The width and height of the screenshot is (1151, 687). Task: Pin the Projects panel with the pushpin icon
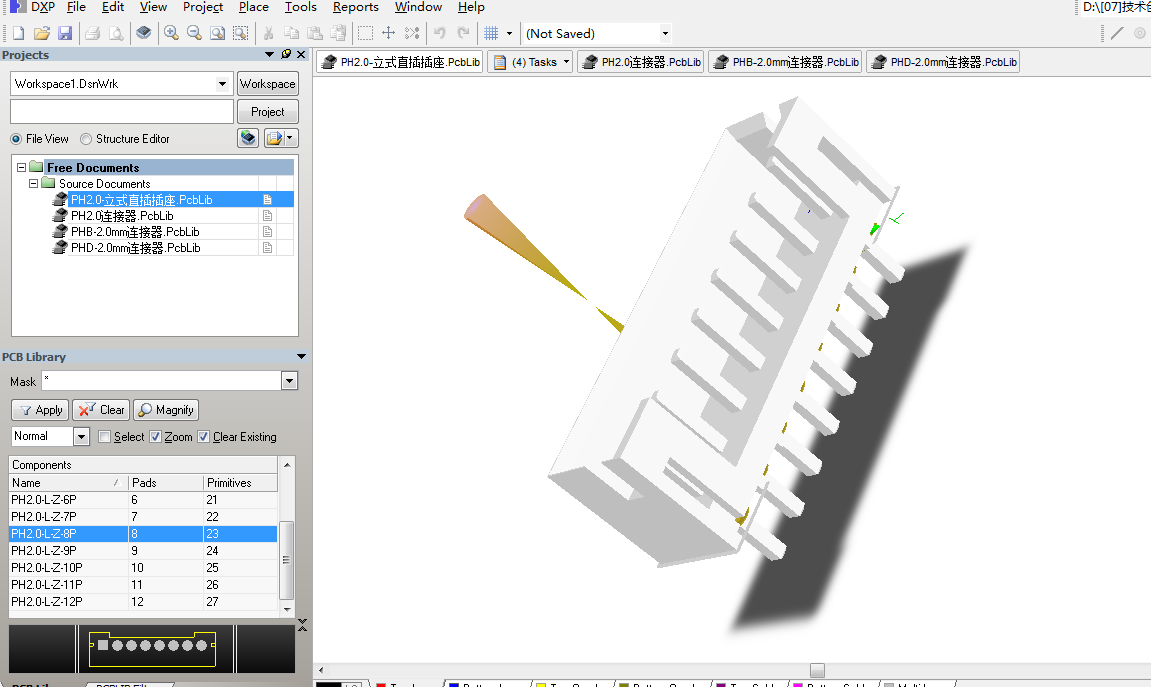tap(286, 54)
